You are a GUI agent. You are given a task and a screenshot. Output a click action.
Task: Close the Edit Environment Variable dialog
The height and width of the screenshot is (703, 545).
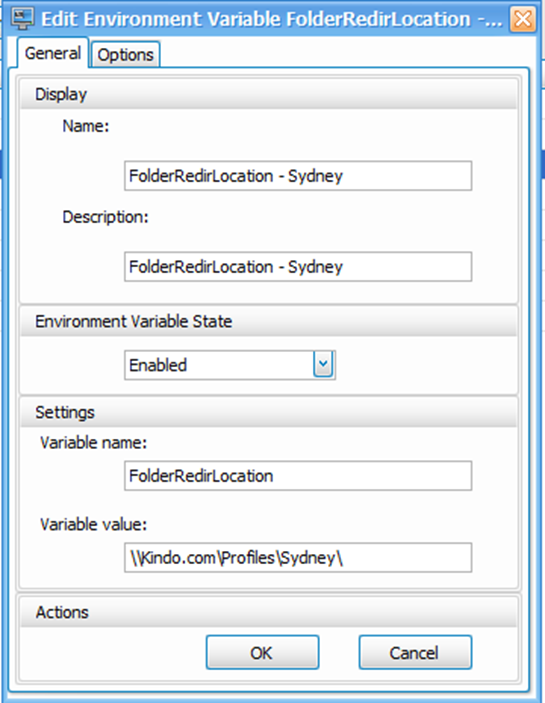[x=523, y=19]
